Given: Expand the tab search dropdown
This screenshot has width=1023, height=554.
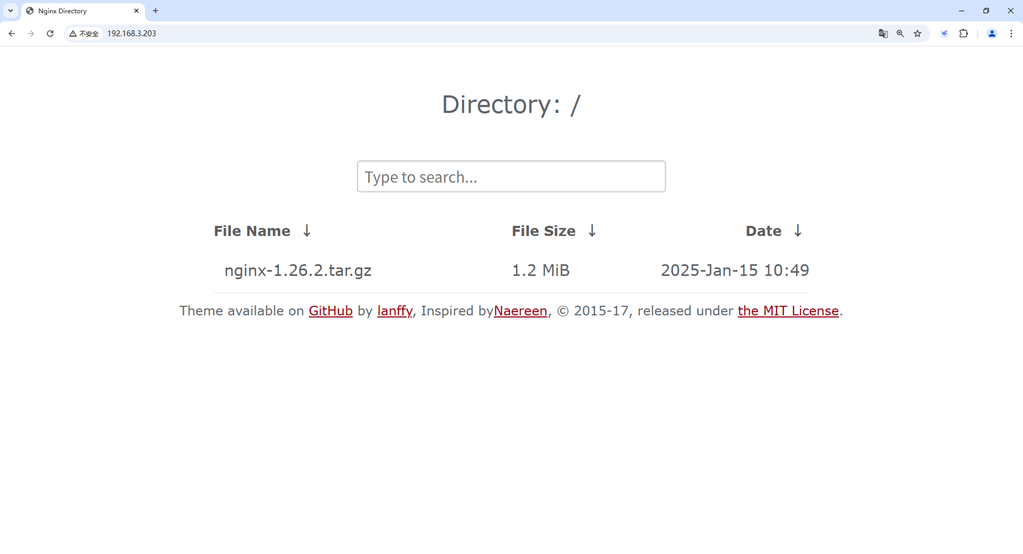Looking at the screenshot, I should (10, 10).
